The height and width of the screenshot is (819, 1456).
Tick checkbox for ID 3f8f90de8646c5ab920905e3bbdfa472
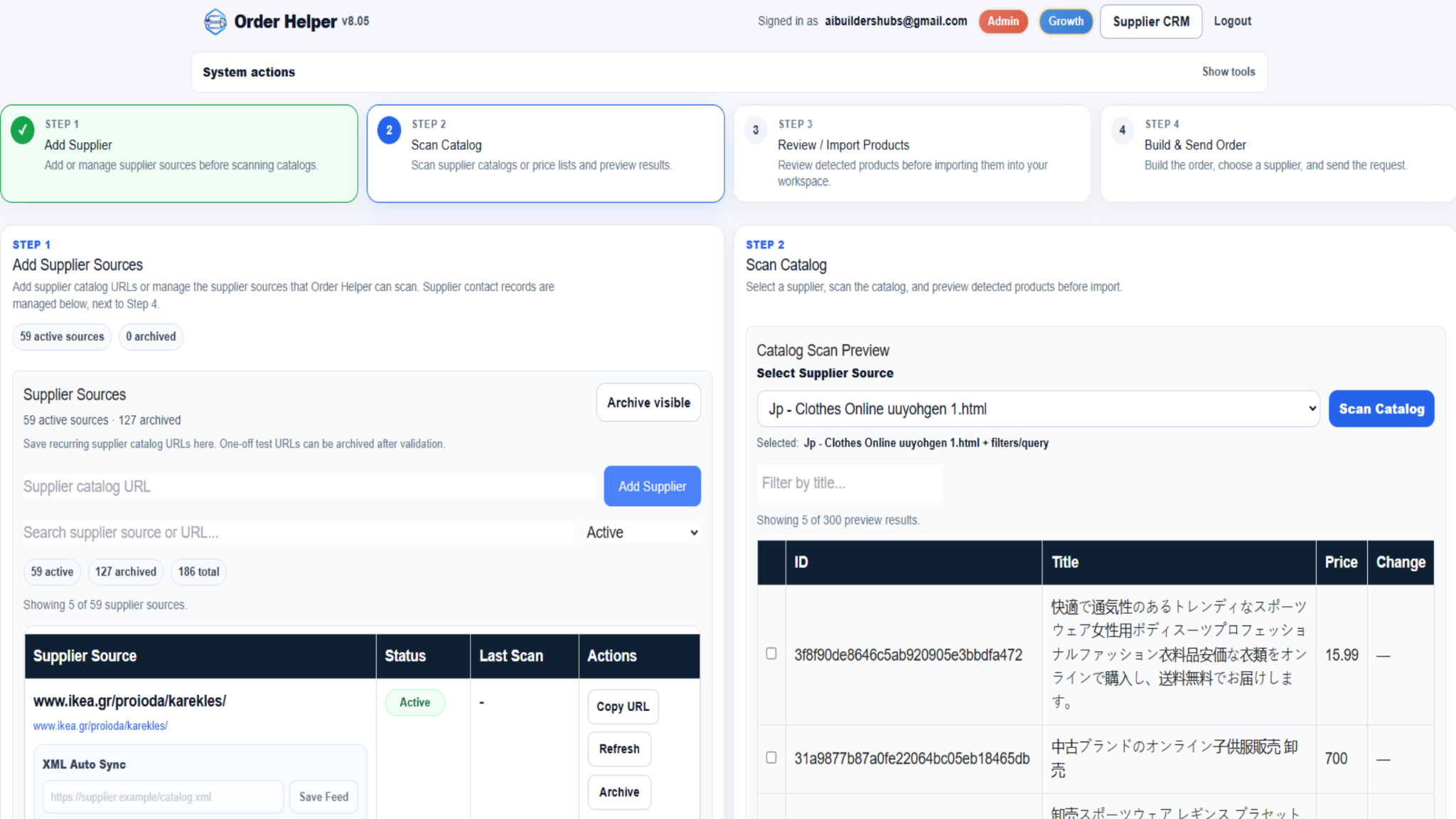(771, 653)
